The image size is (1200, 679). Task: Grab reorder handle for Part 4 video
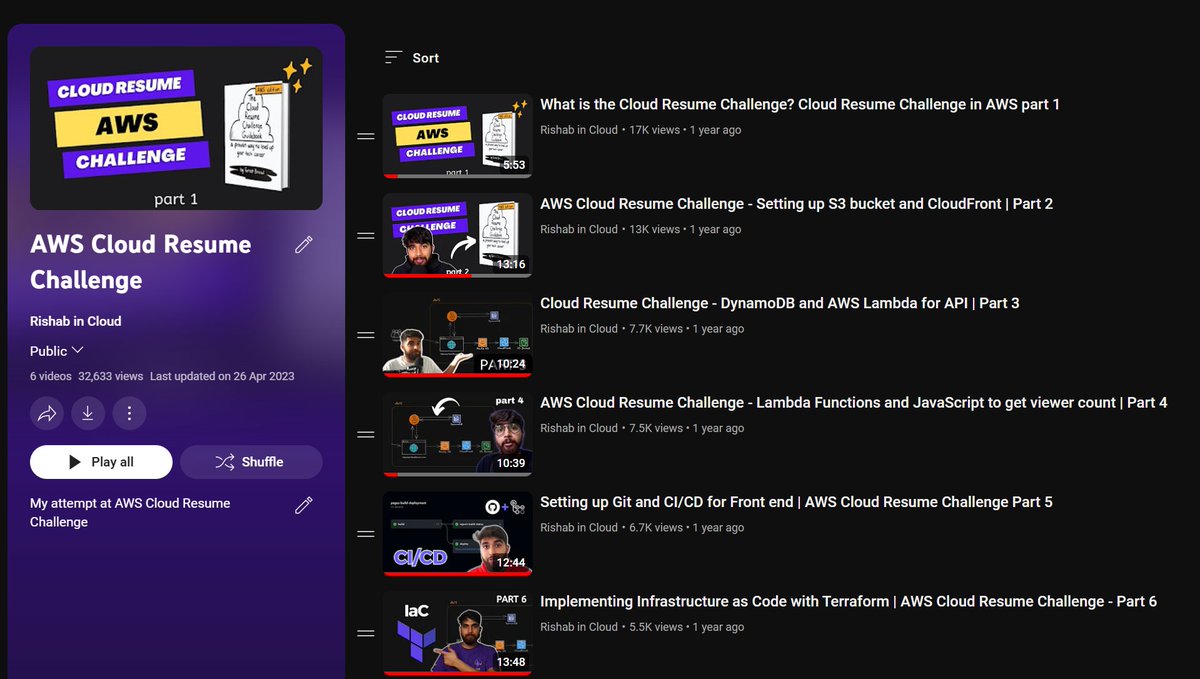pos(366,434)
